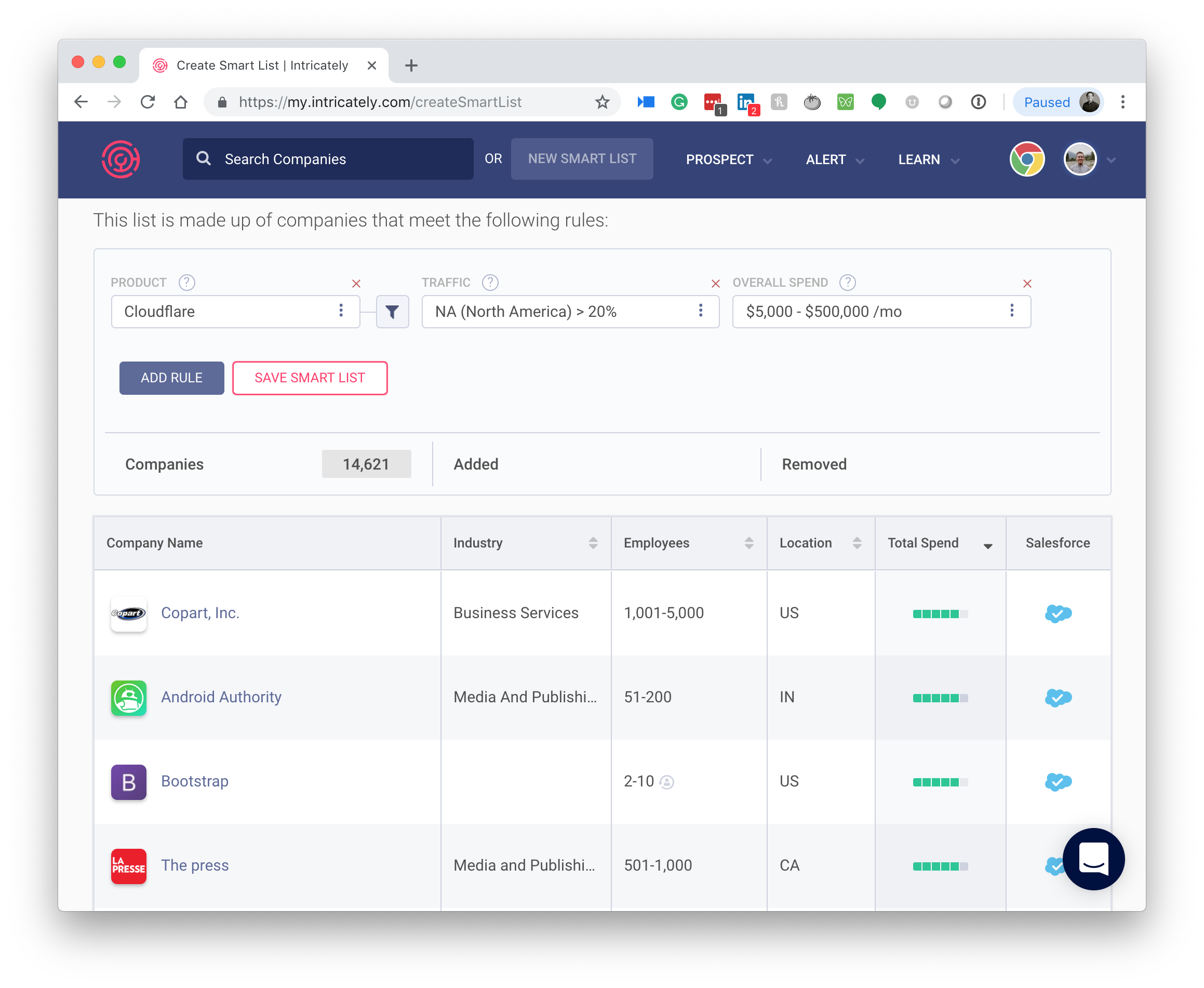Click the search magnifier icon

pos(203,159)
